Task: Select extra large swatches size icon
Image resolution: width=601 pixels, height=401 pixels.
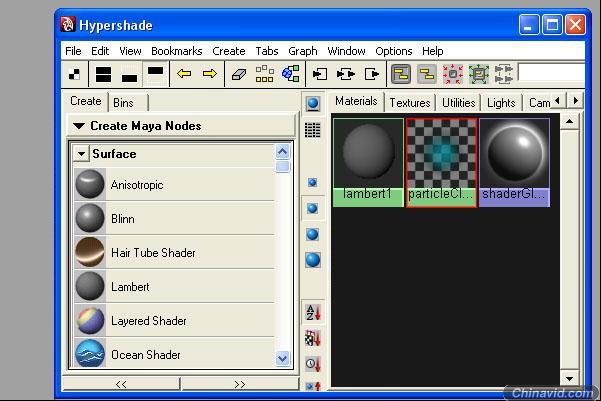Action: coord(313,260)
